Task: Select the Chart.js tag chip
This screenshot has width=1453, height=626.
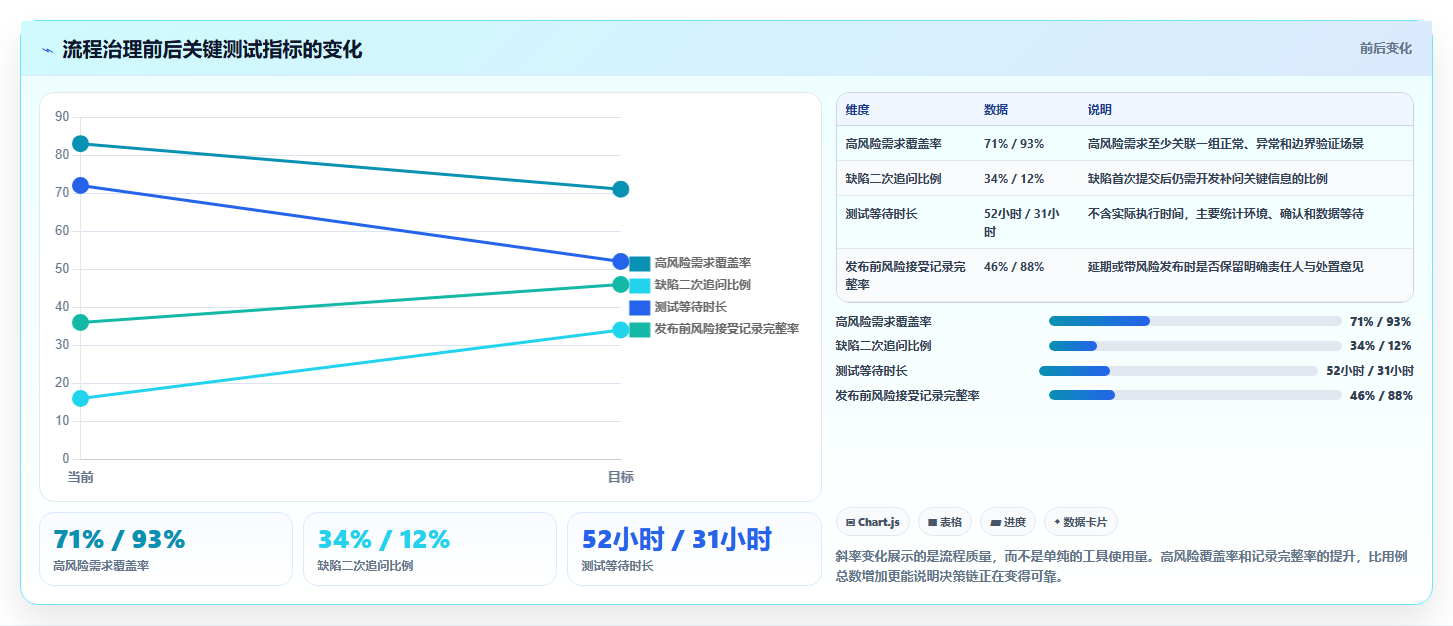Action: 873,522
